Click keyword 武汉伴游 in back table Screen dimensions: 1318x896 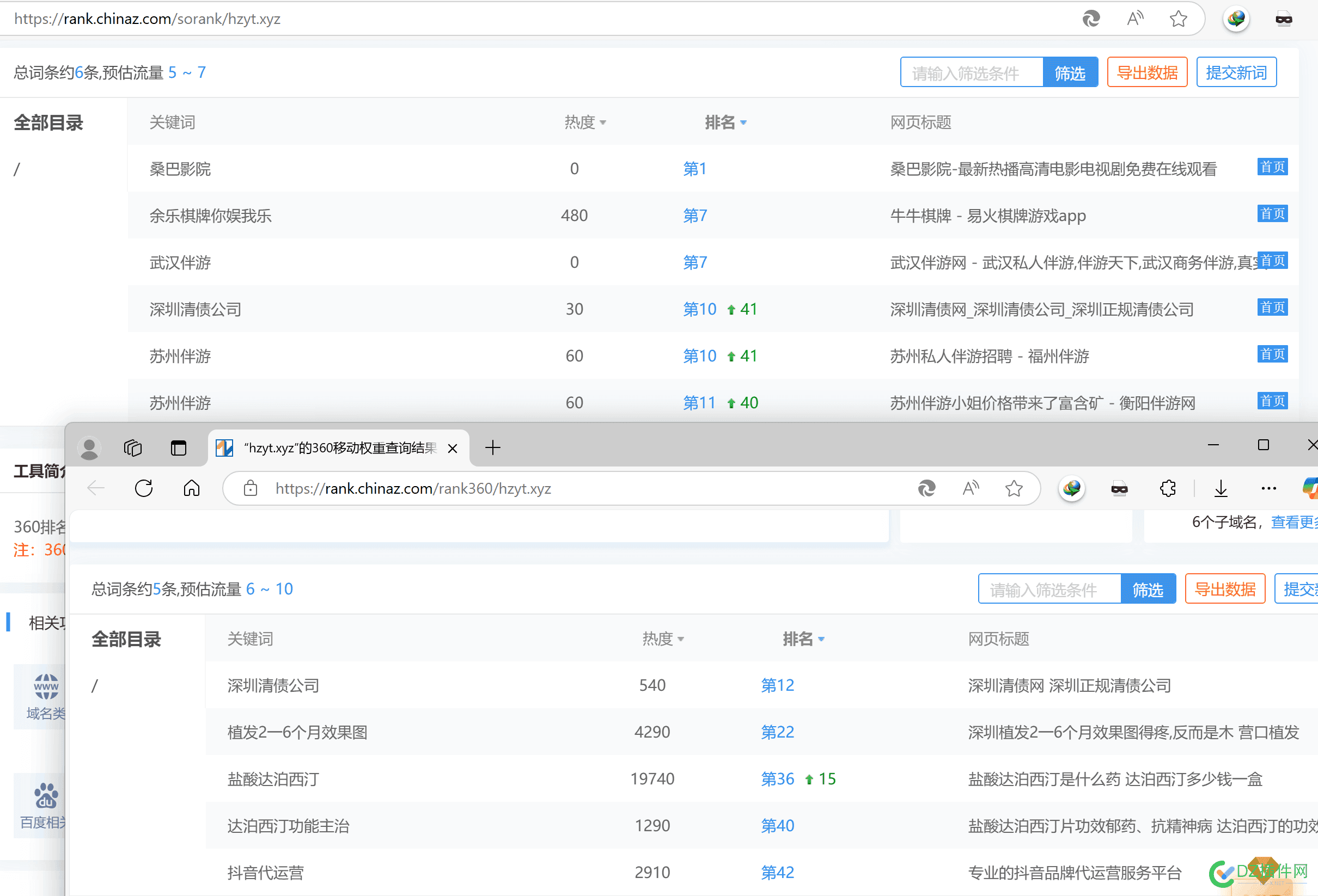coord(180,263)
